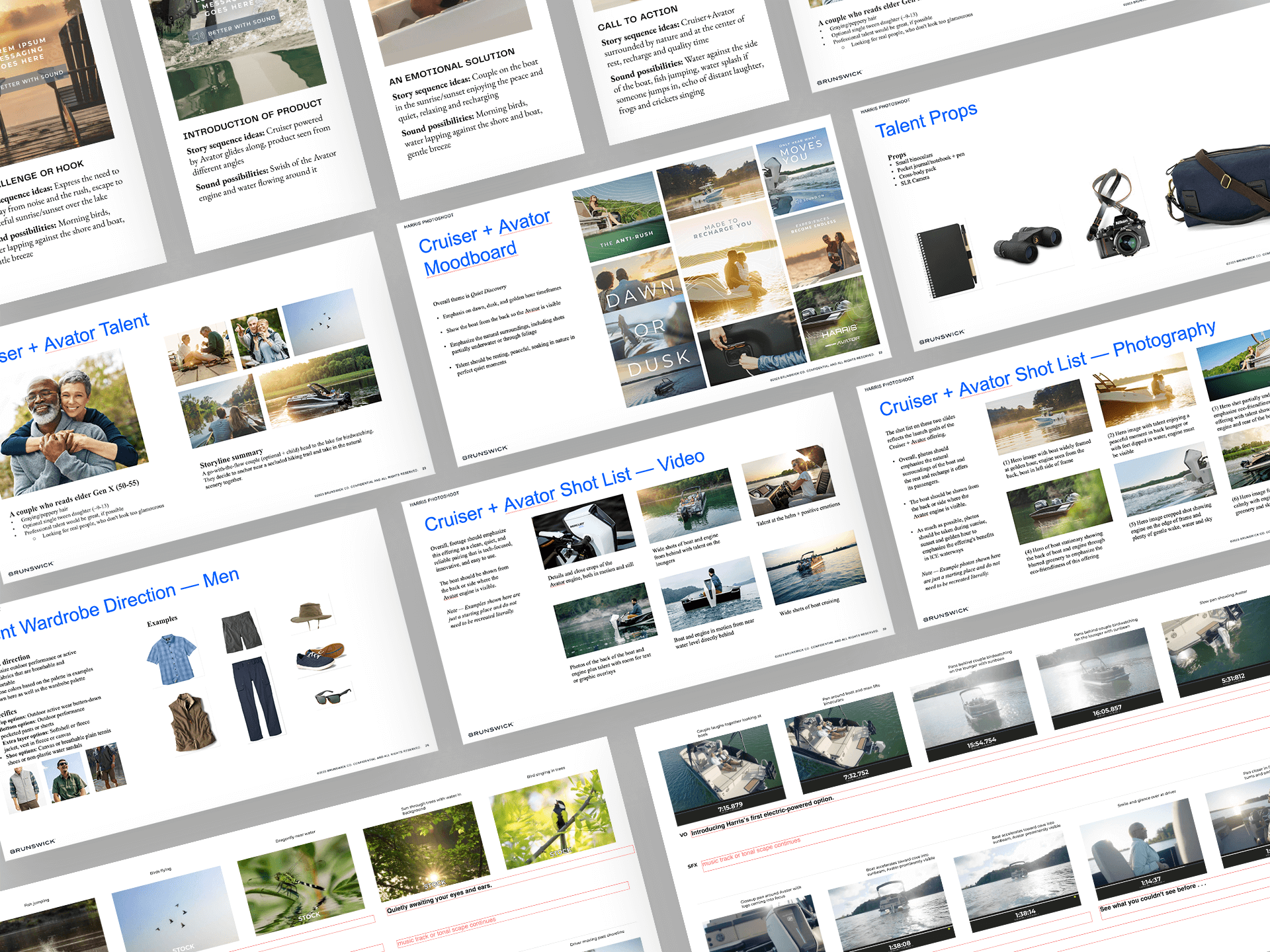
Task: Click the navy cargo pants image
Action: point(257,699)
